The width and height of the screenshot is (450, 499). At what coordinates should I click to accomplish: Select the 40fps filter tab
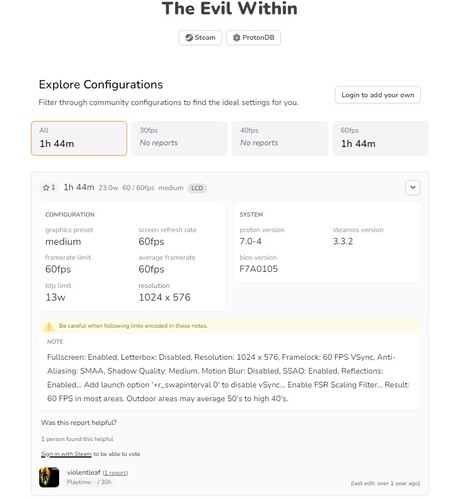click(x=280, y=138)
